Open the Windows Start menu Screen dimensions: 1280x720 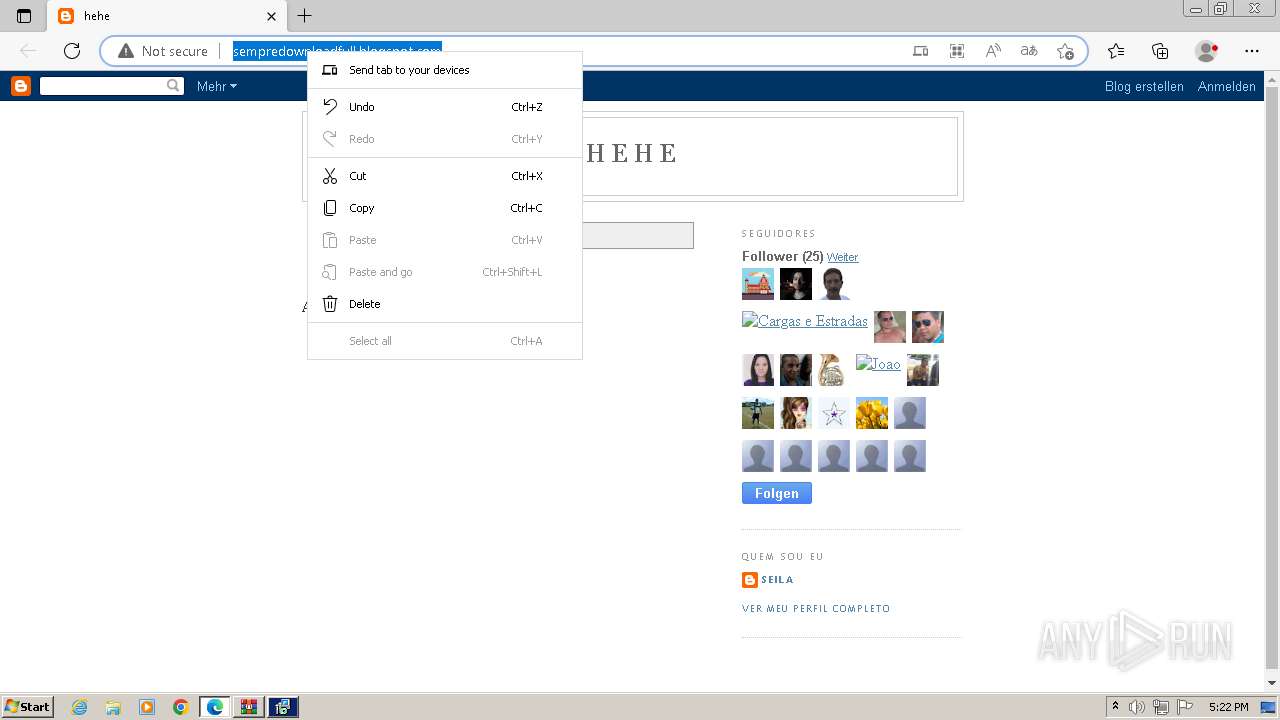[27, 707]
